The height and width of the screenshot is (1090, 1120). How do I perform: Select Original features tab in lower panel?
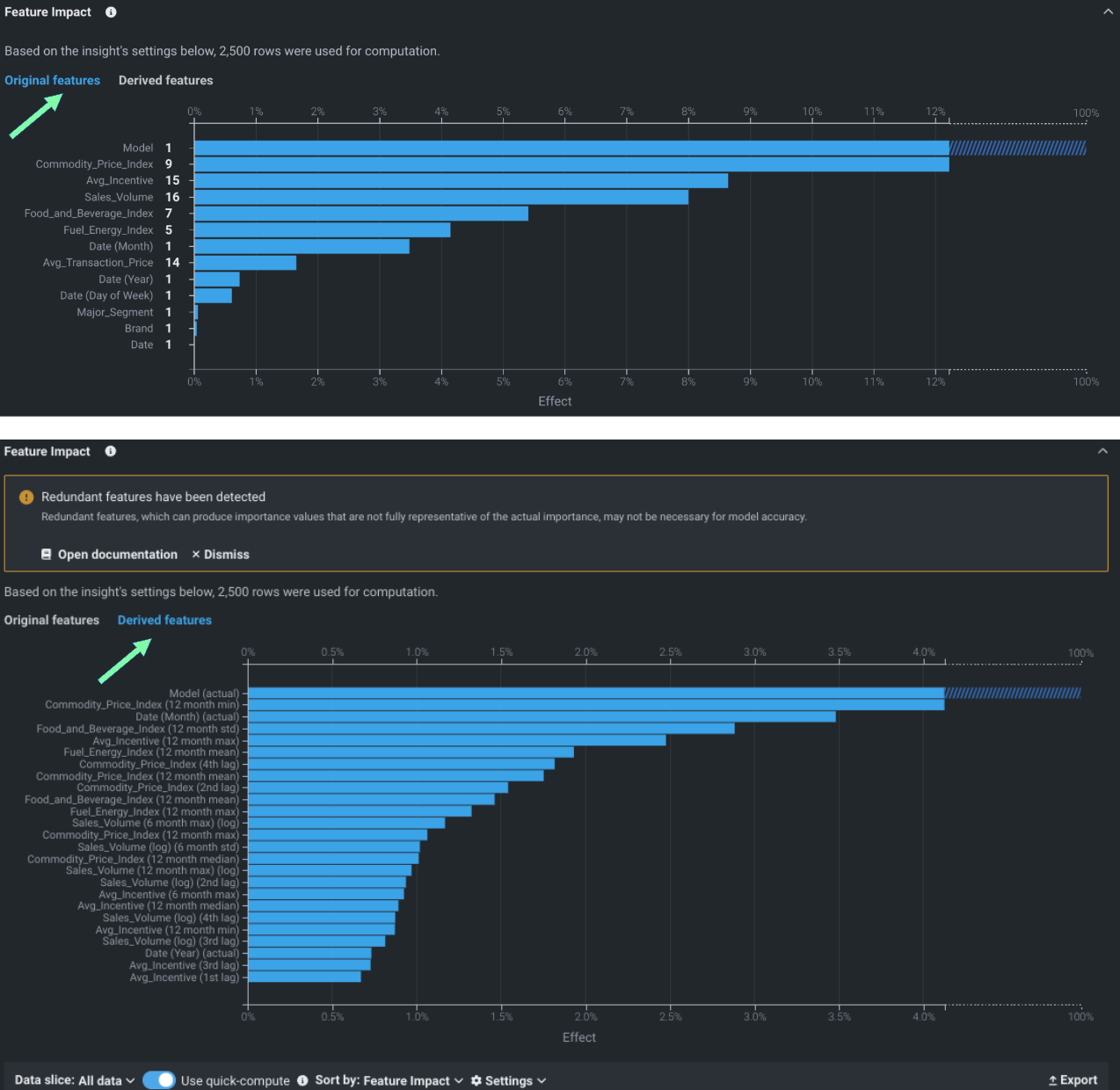click(52, 620)
